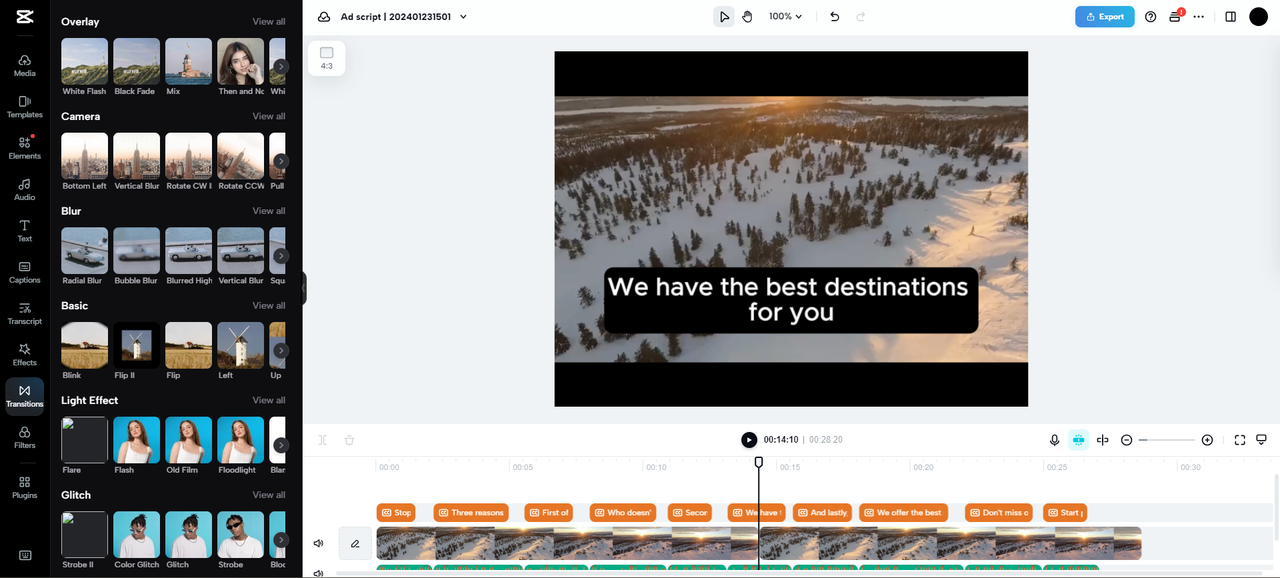Open the 100% zoom dropdown
Image resolution: width=1280 pixels, height=578 pixels.
[x=786, y=17]
